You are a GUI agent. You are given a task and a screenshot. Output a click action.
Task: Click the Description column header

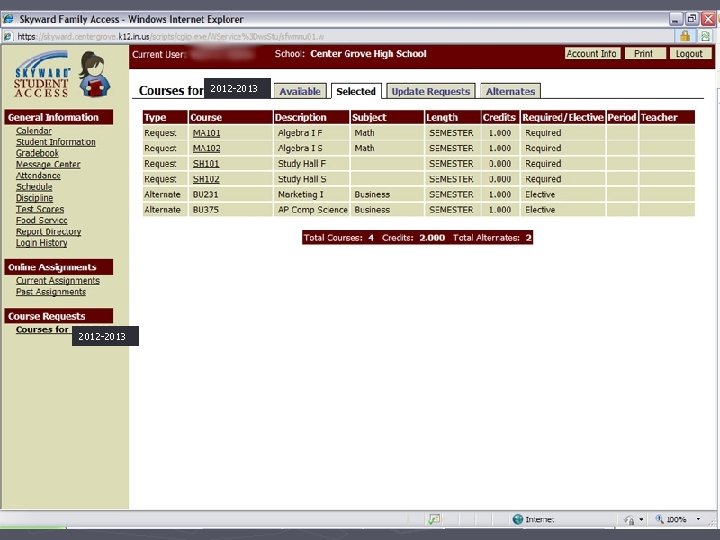pos(311,117)
